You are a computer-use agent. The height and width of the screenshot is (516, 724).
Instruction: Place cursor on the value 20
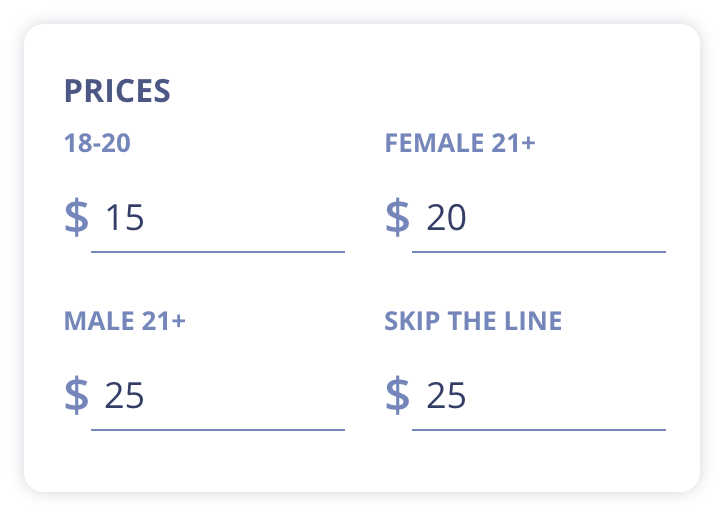(x=446, y=218)
